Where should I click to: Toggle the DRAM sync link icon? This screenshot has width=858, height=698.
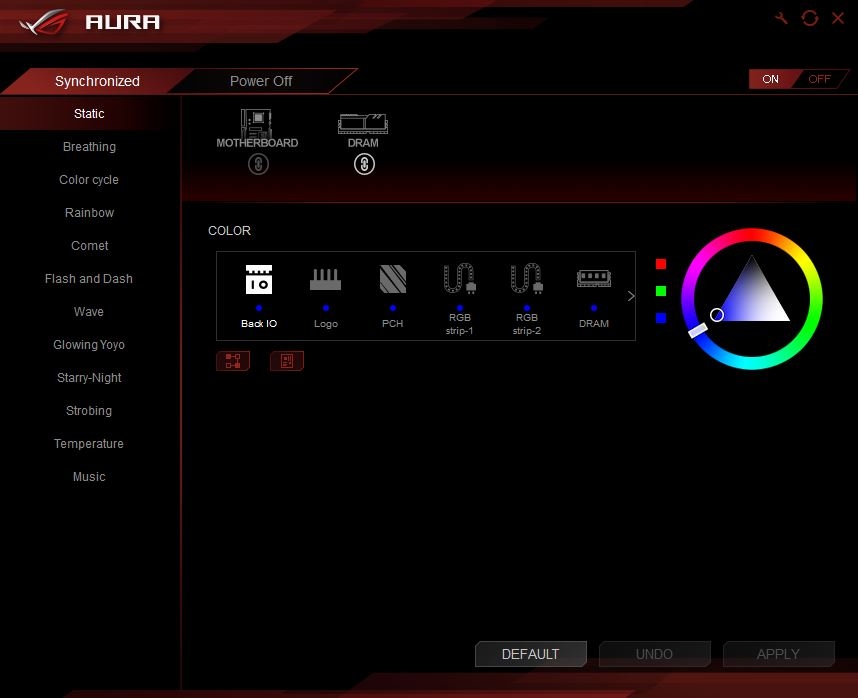364,164
